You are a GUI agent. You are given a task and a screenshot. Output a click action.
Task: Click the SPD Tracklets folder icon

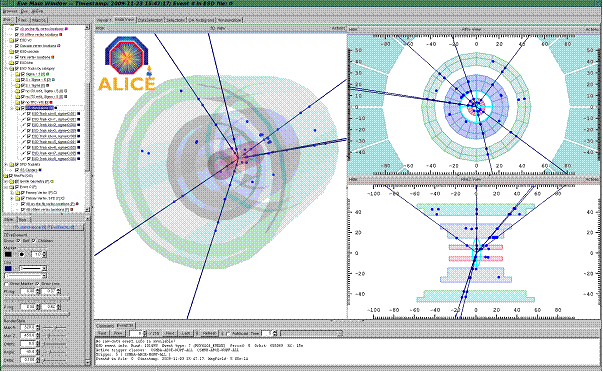(x=12, y=164)
